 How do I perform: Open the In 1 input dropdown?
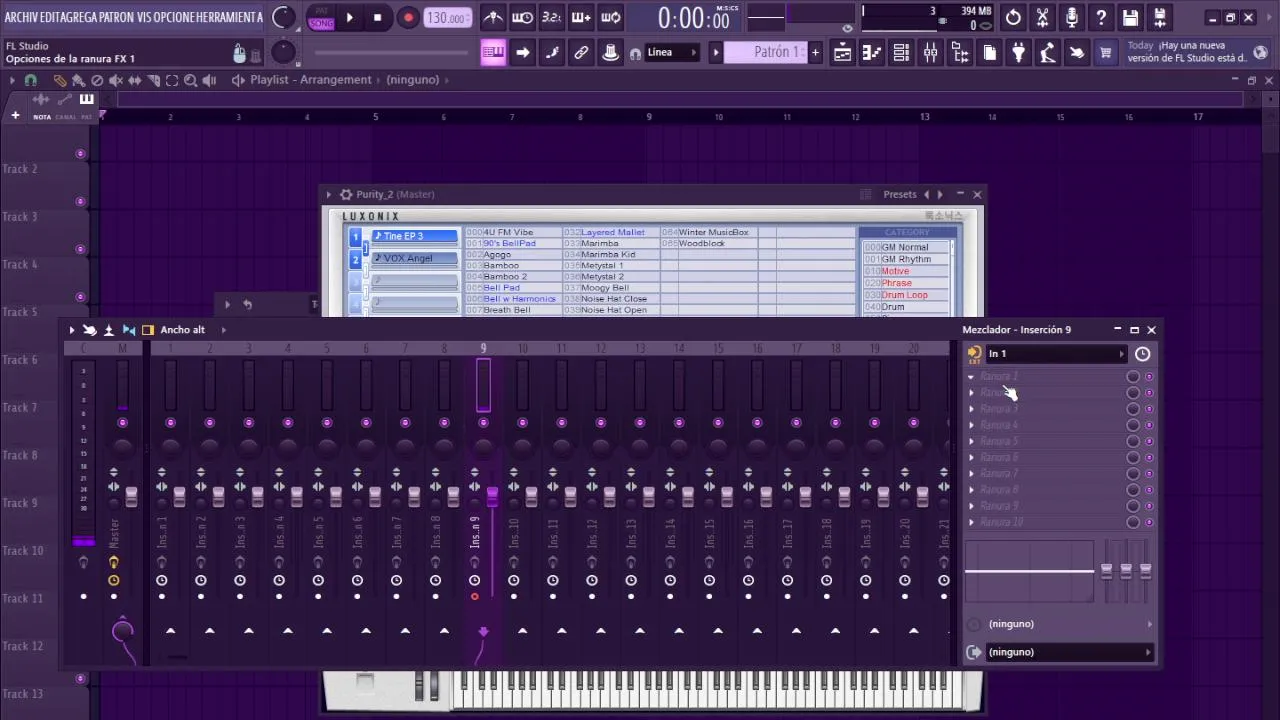pyautogui.click(x=1055, y=354)
